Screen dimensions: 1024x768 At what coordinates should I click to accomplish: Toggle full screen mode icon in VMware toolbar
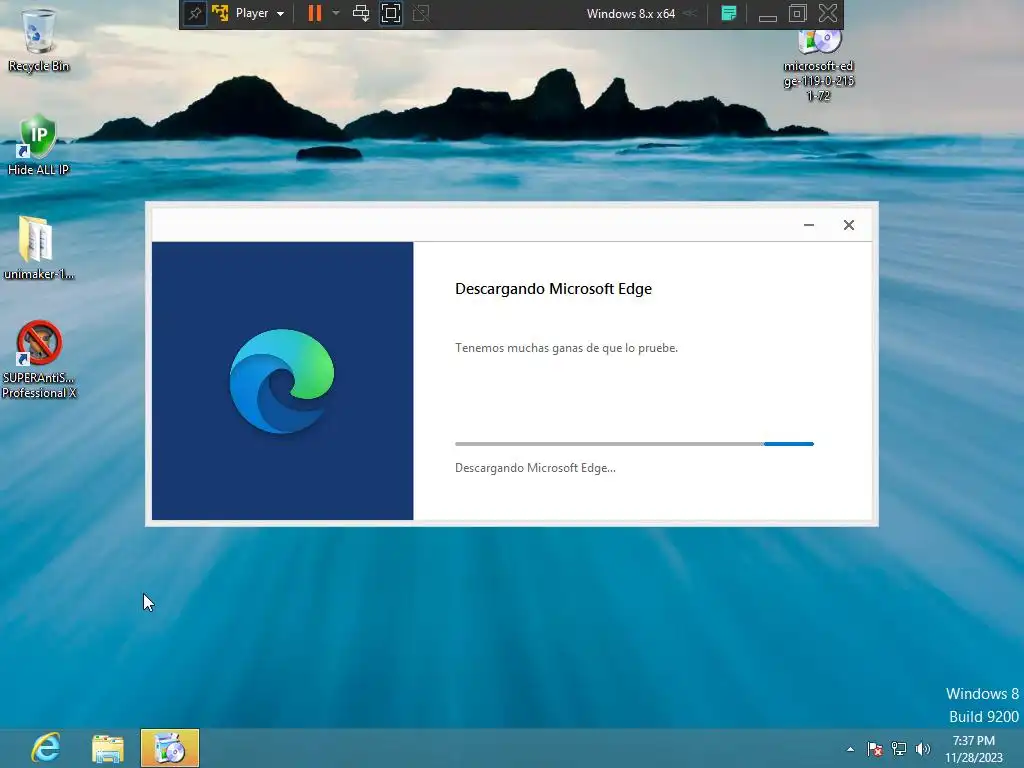(391, 14)
